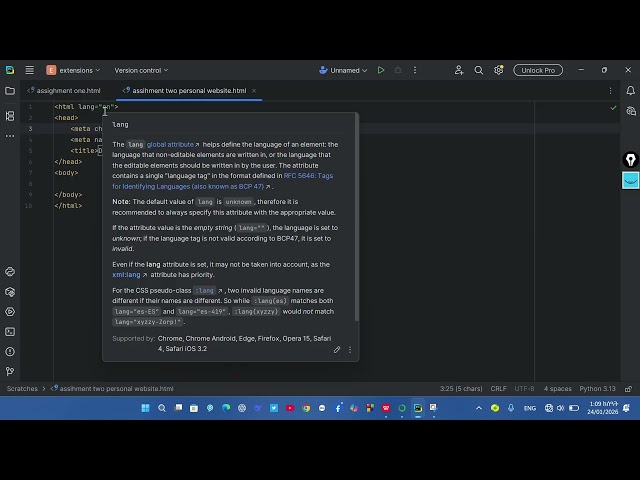Change the 4 spaces indent setting
This screenshot has width=640, height=480.
pos(557,389)
